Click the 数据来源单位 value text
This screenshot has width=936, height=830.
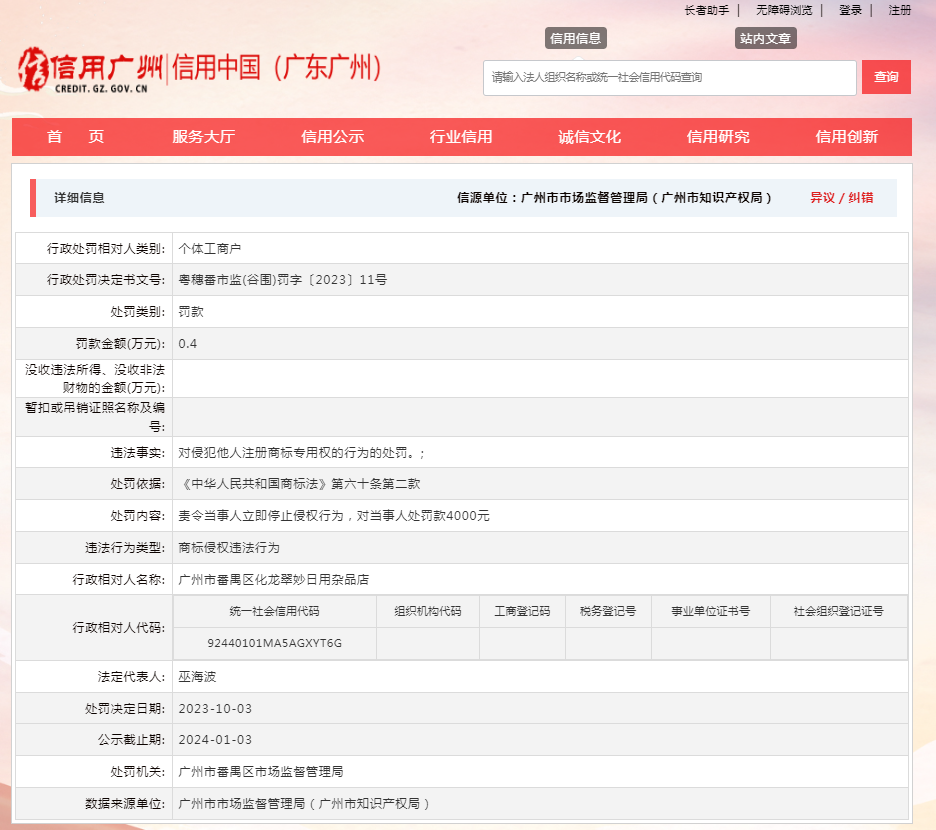[304, 803]
